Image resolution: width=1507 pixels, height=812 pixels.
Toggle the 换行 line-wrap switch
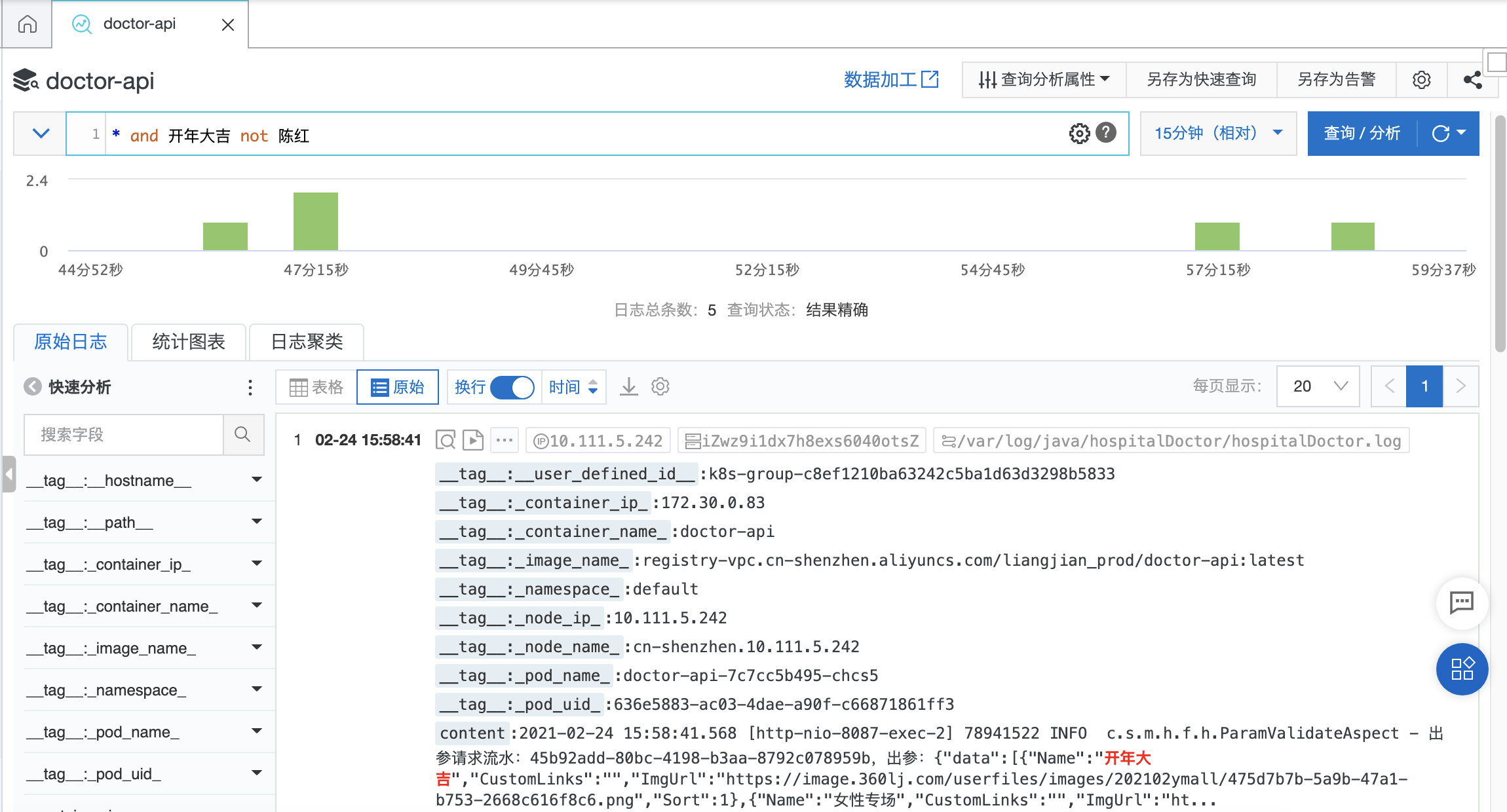click(x=512, y=387)
